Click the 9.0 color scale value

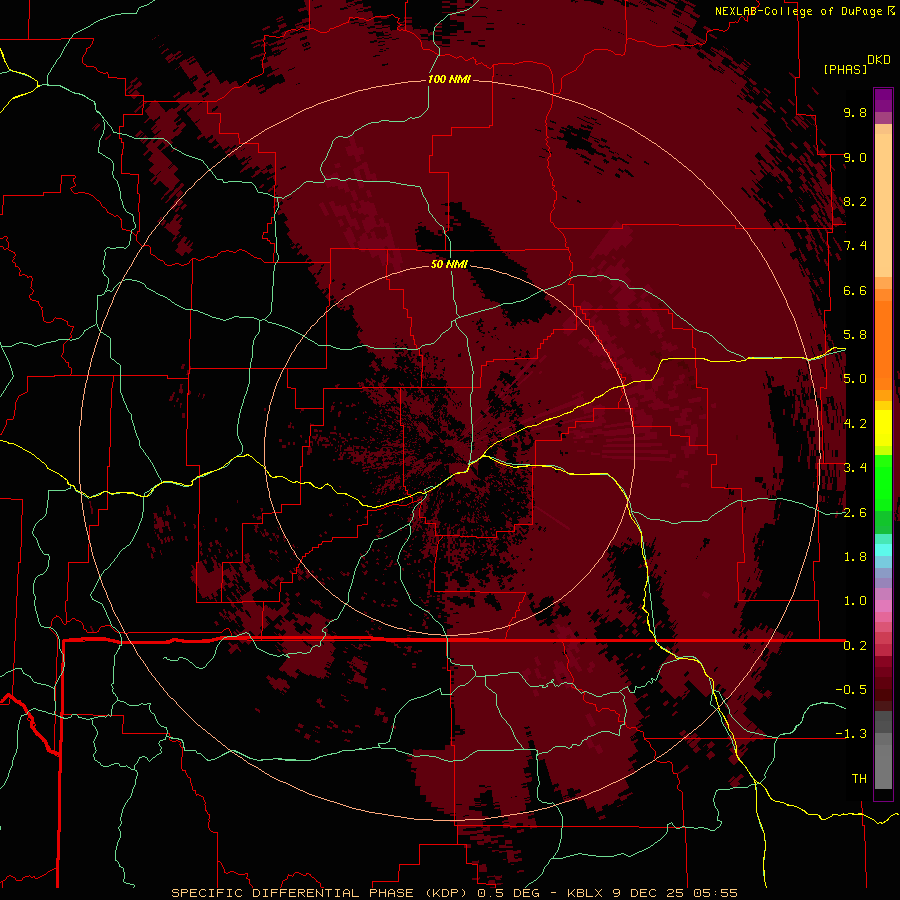855,157
